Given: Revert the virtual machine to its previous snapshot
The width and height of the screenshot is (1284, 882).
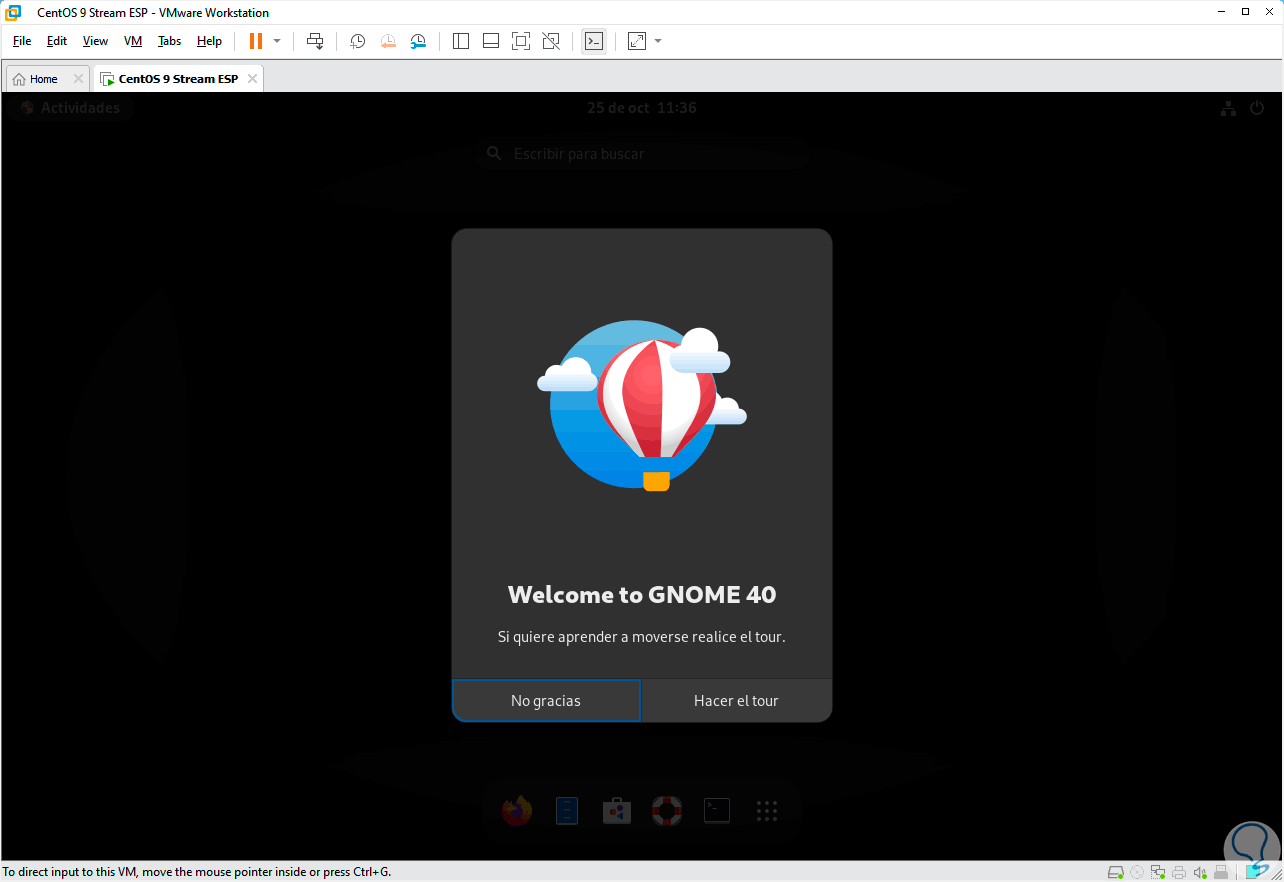Looking at the screenshot, I should [388, 41].
